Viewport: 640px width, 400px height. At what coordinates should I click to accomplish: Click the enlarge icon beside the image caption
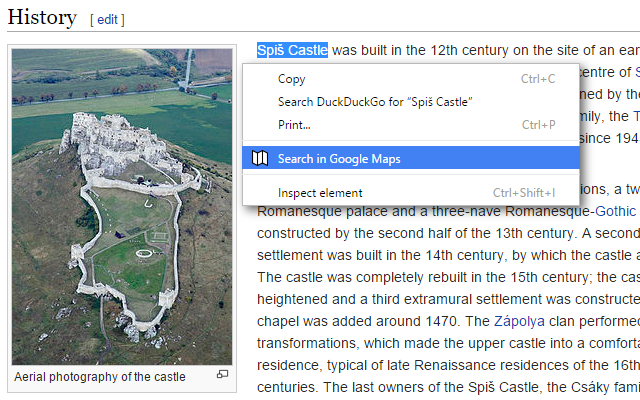(222, 374)
